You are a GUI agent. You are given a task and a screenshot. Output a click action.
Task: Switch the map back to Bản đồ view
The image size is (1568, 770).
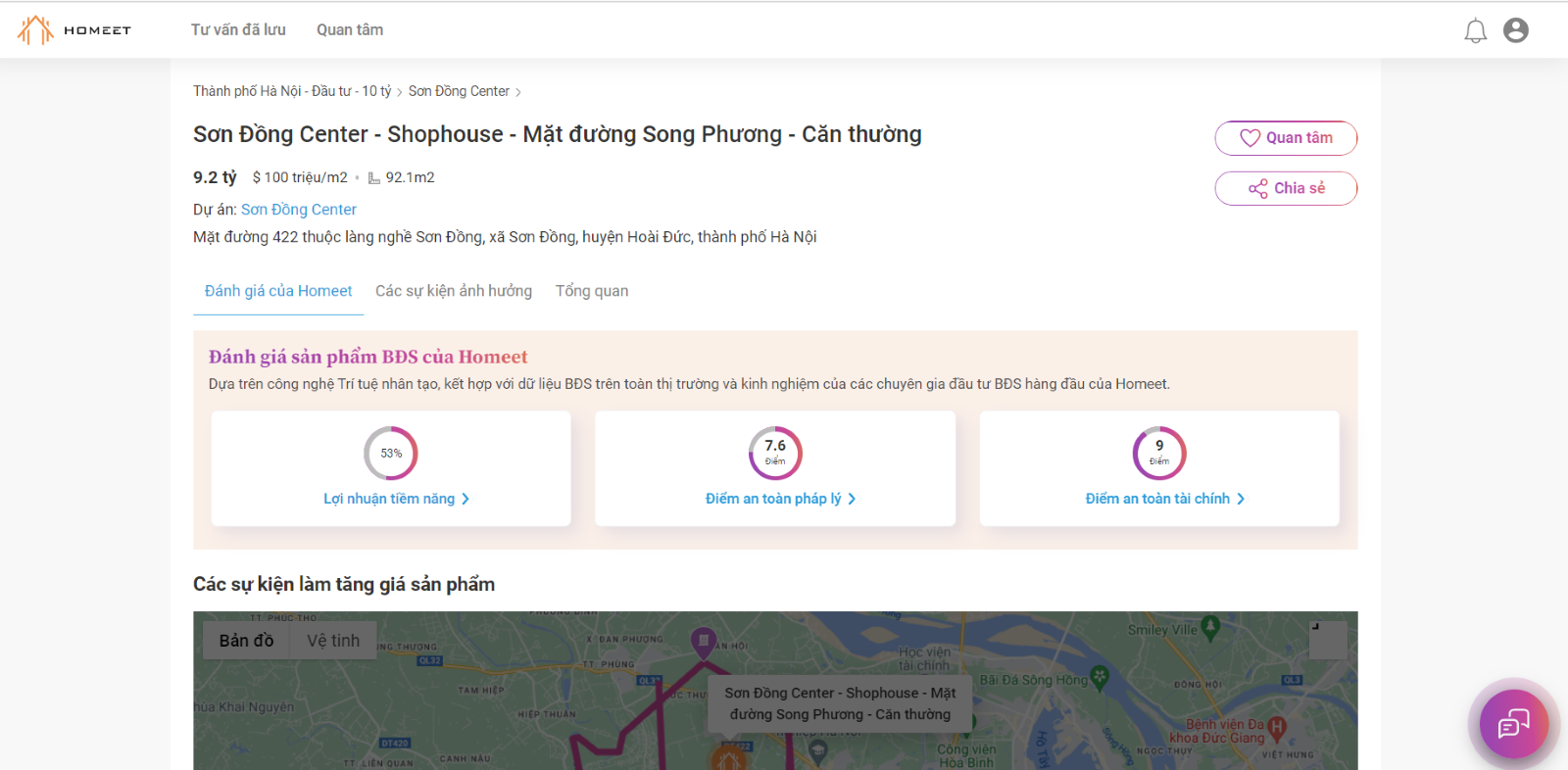coord(246,640)
